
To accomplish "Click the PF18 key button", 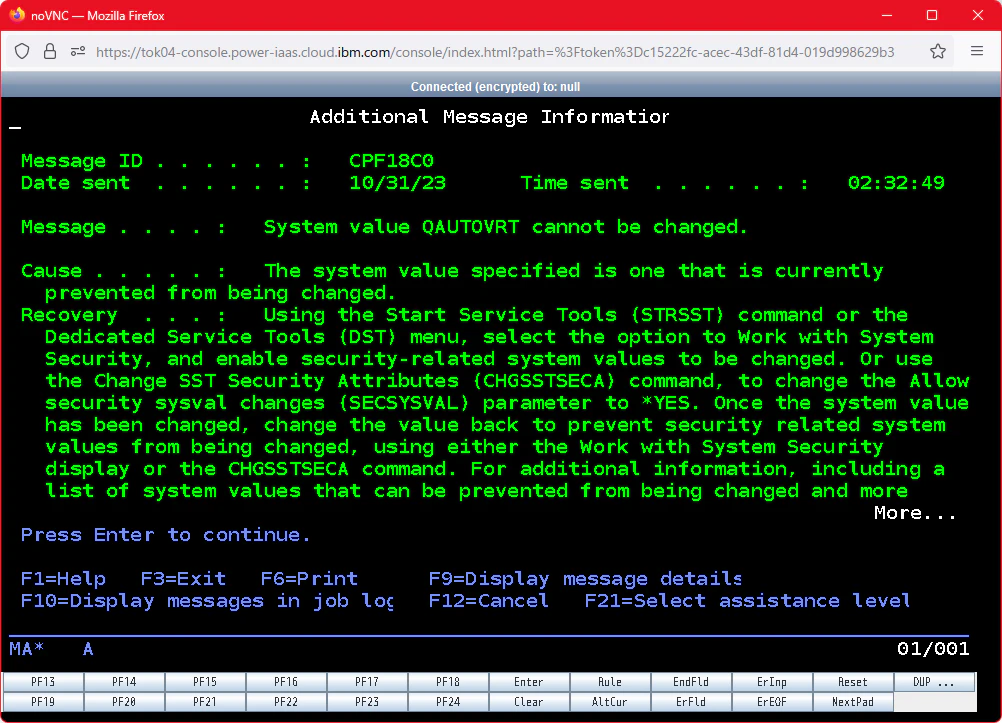I will click(x=448, y=682).
